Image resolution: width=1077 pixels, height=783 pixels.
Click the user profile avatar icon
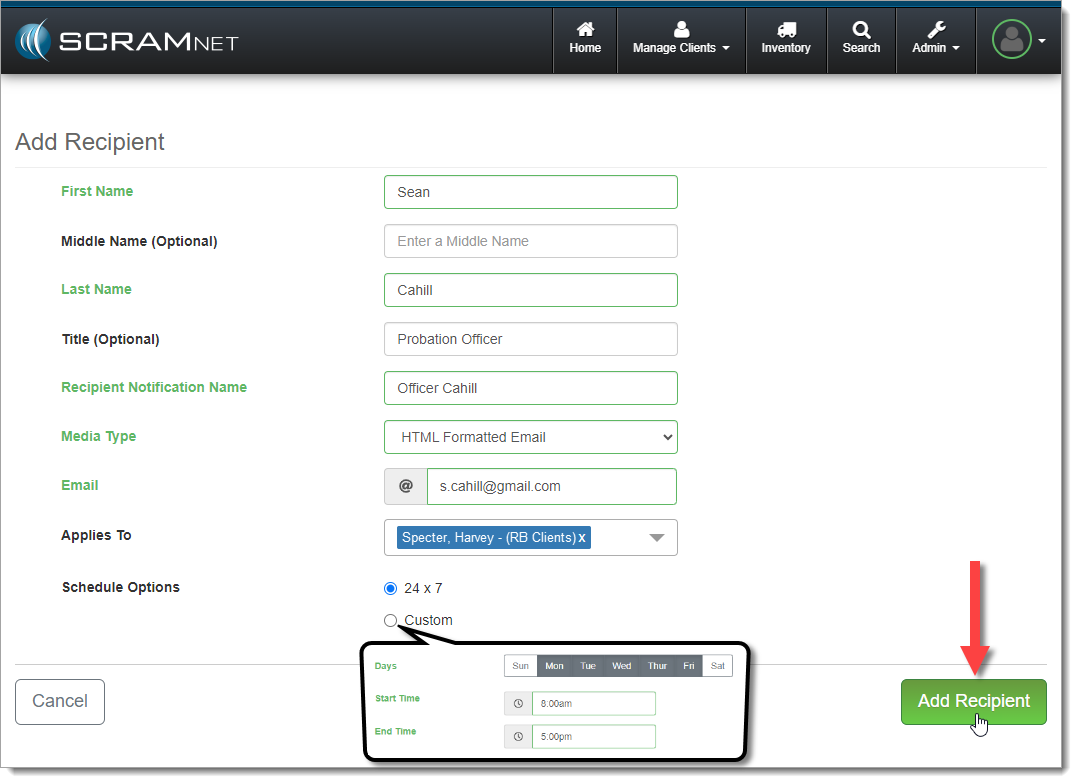[1012, 40]
